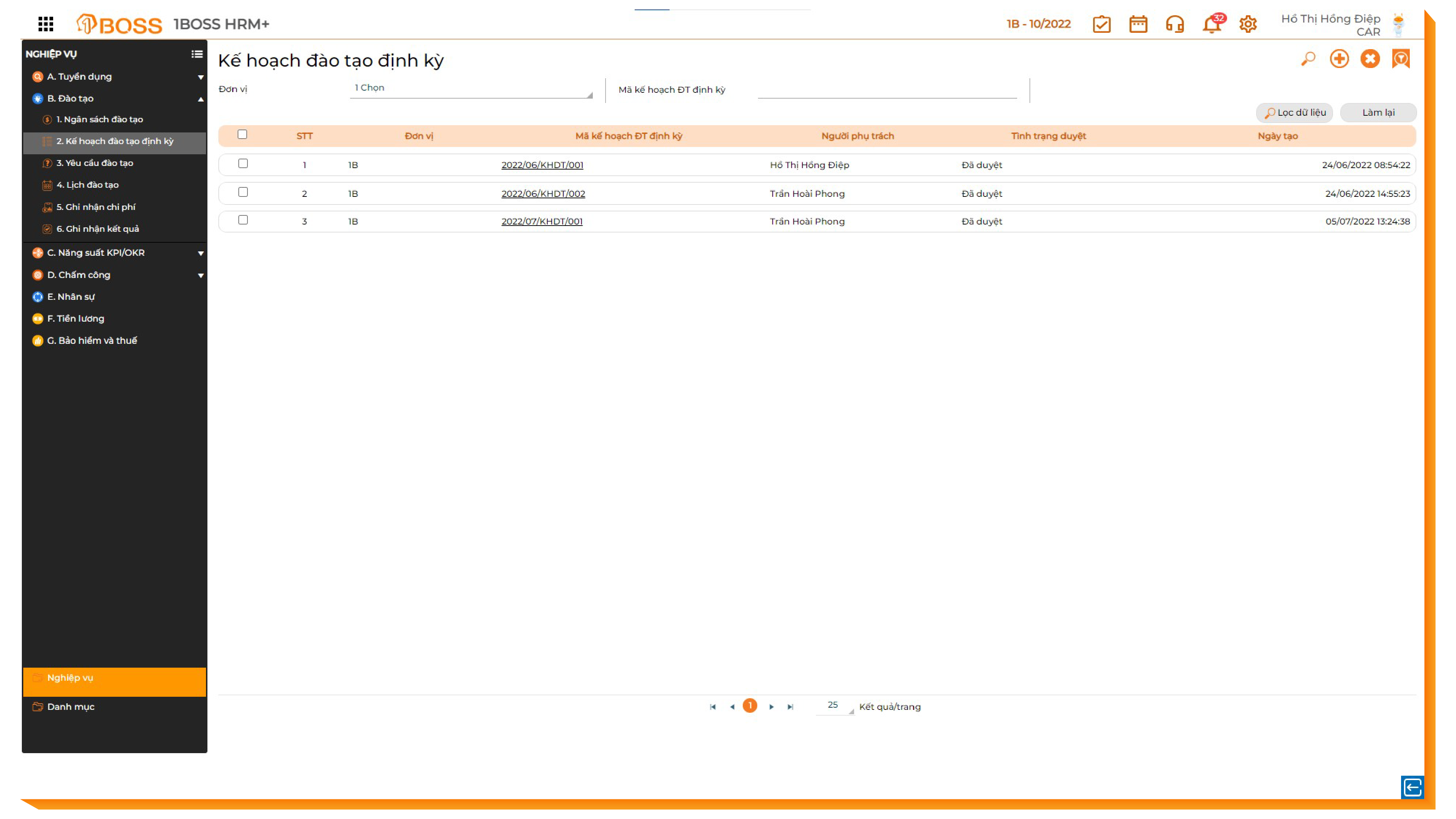Open the settings gear icon
The height and width of the screenshot is (819, 1456).
1247,24
